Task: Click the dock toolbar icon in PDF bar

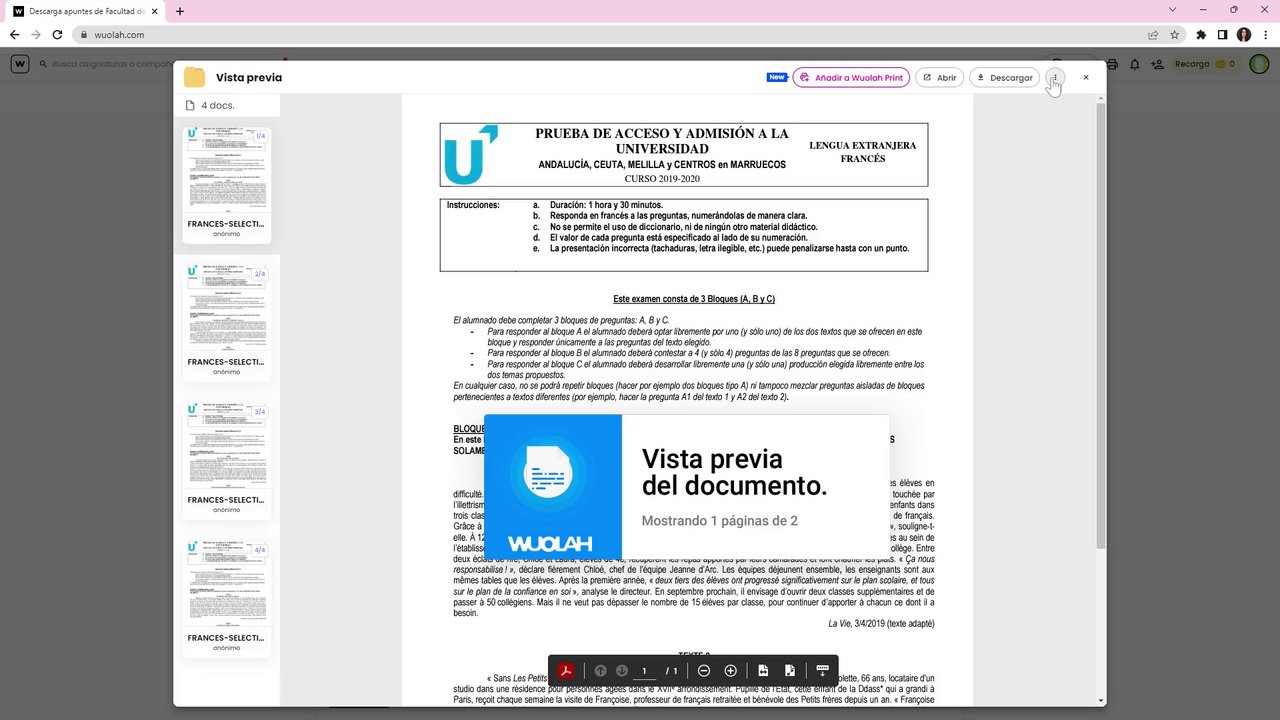Action: (x=822, y=670)
